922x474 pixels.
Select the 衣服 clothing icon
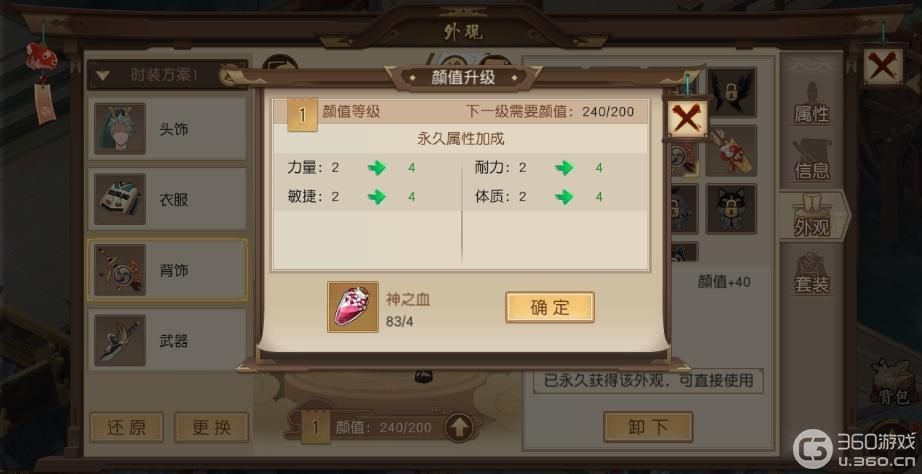coord(120,199)
